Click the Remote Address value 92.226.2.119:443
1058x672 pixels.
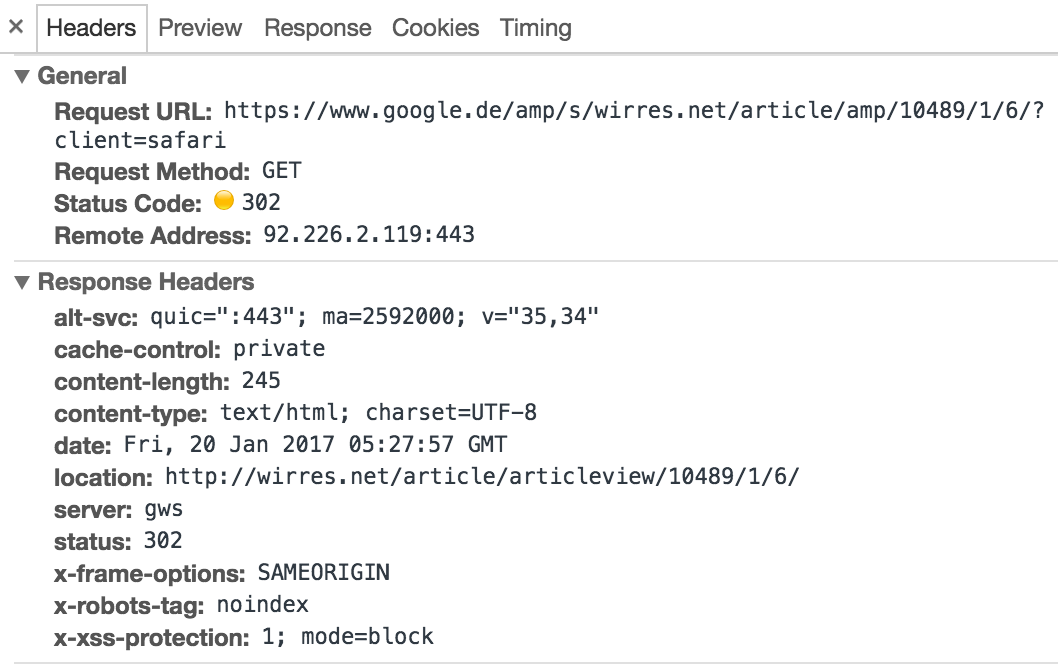pos(368,235)
